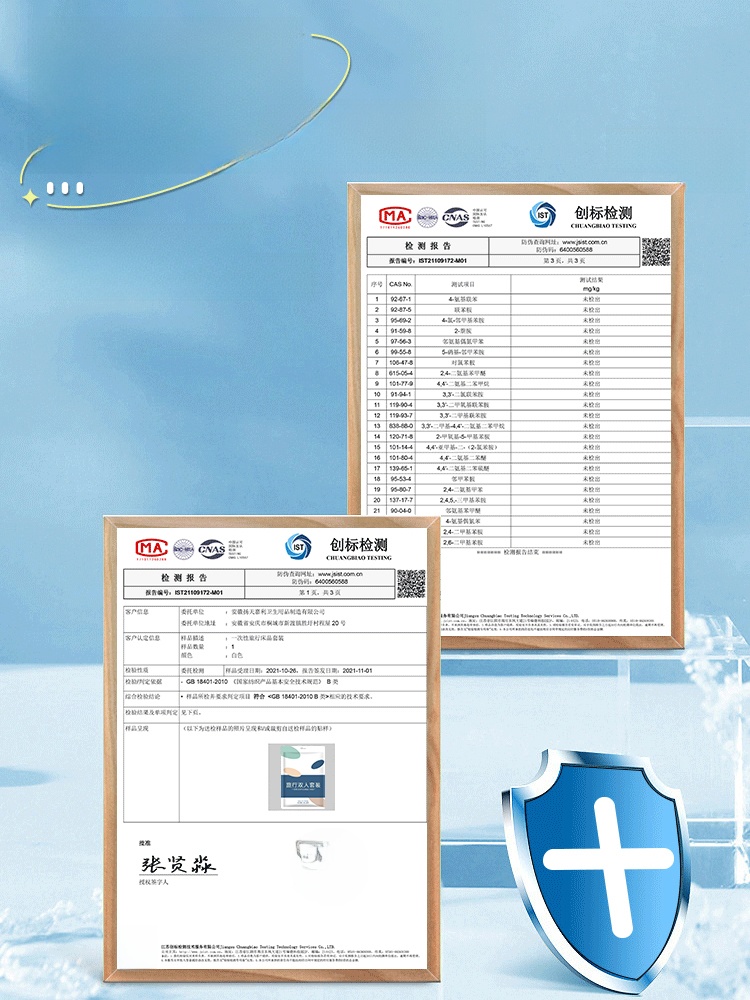
Task: Click the 检测报告 heading on page 3 report
Action: [x=427, y=246]
